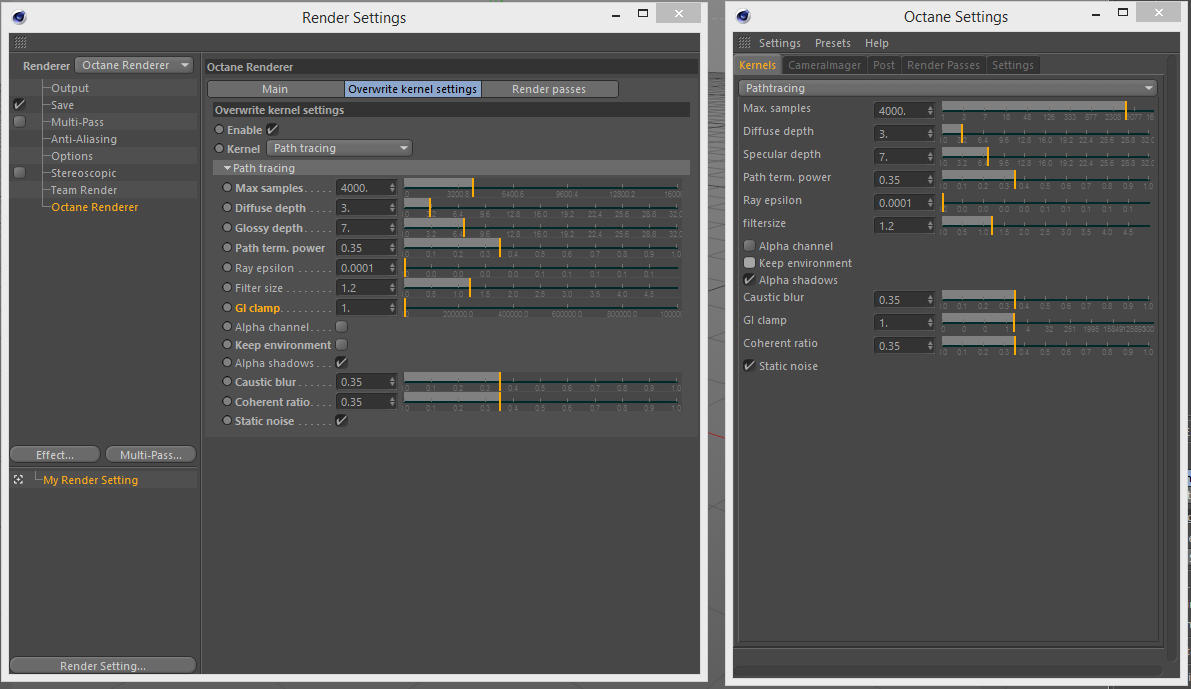
Task: Uncheck Alpha shadows in Render Settings
Action: tap(342, 362)
